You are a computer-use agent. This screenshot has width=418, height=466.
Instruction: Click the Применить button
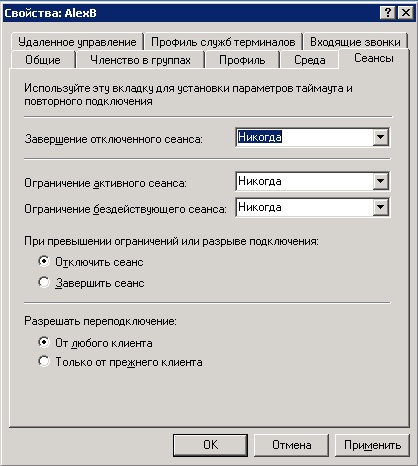pyautogui.click(x=372, y=445)
